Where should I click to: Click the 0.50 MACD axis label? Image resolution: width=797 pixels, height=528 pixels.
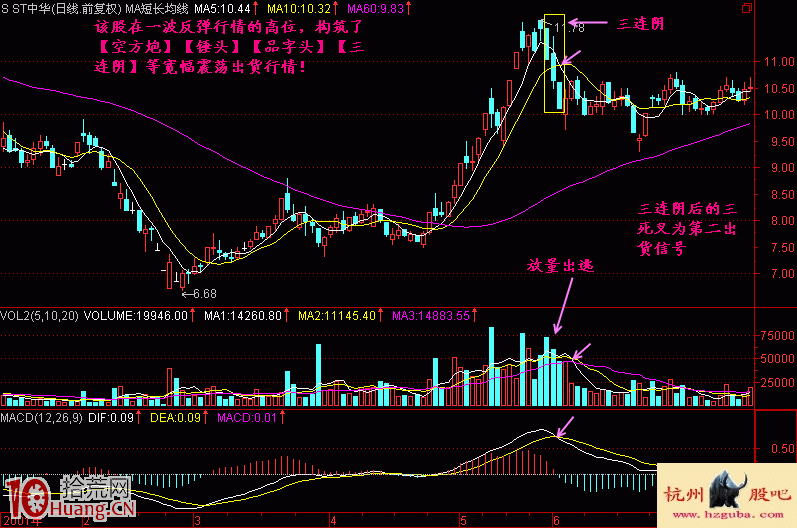point(783,448)
